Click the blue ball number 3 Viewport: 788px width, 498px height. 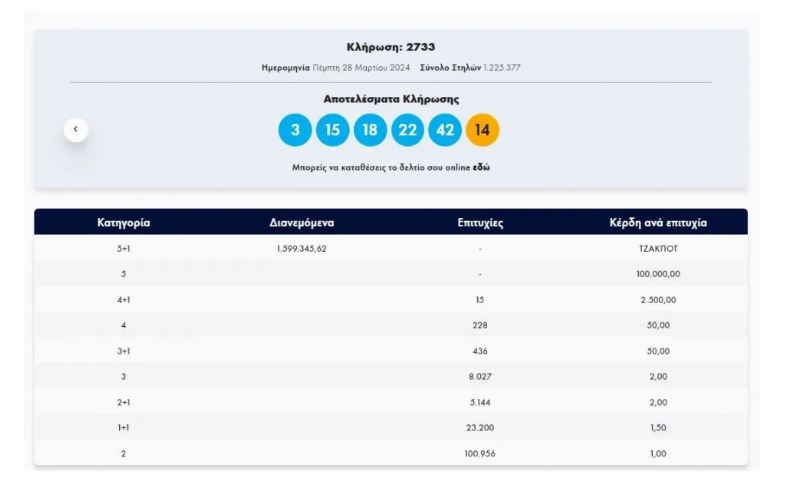pos(295,130)
